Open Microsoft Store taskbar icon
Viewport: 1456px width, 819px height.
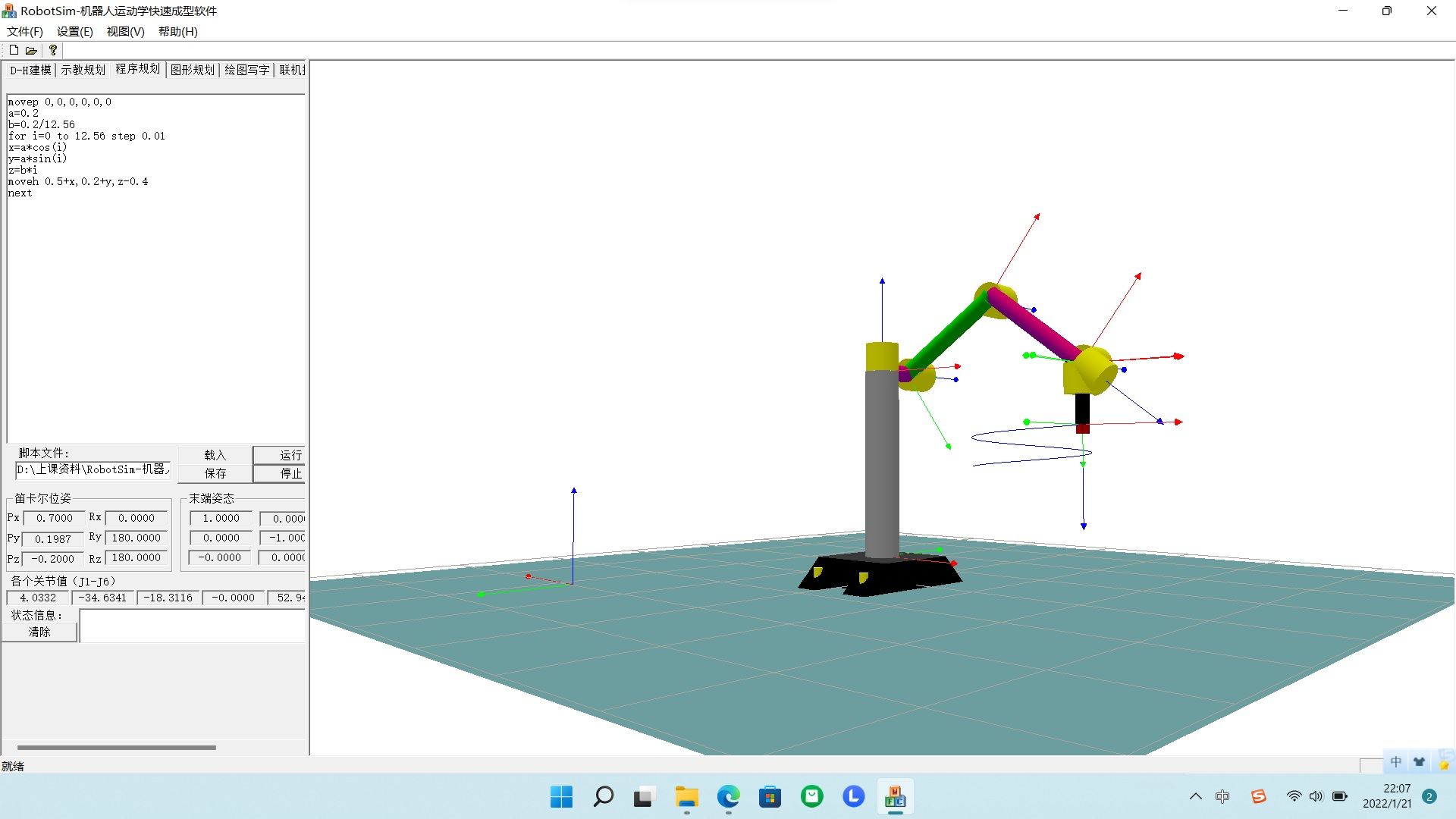point(770,797)
